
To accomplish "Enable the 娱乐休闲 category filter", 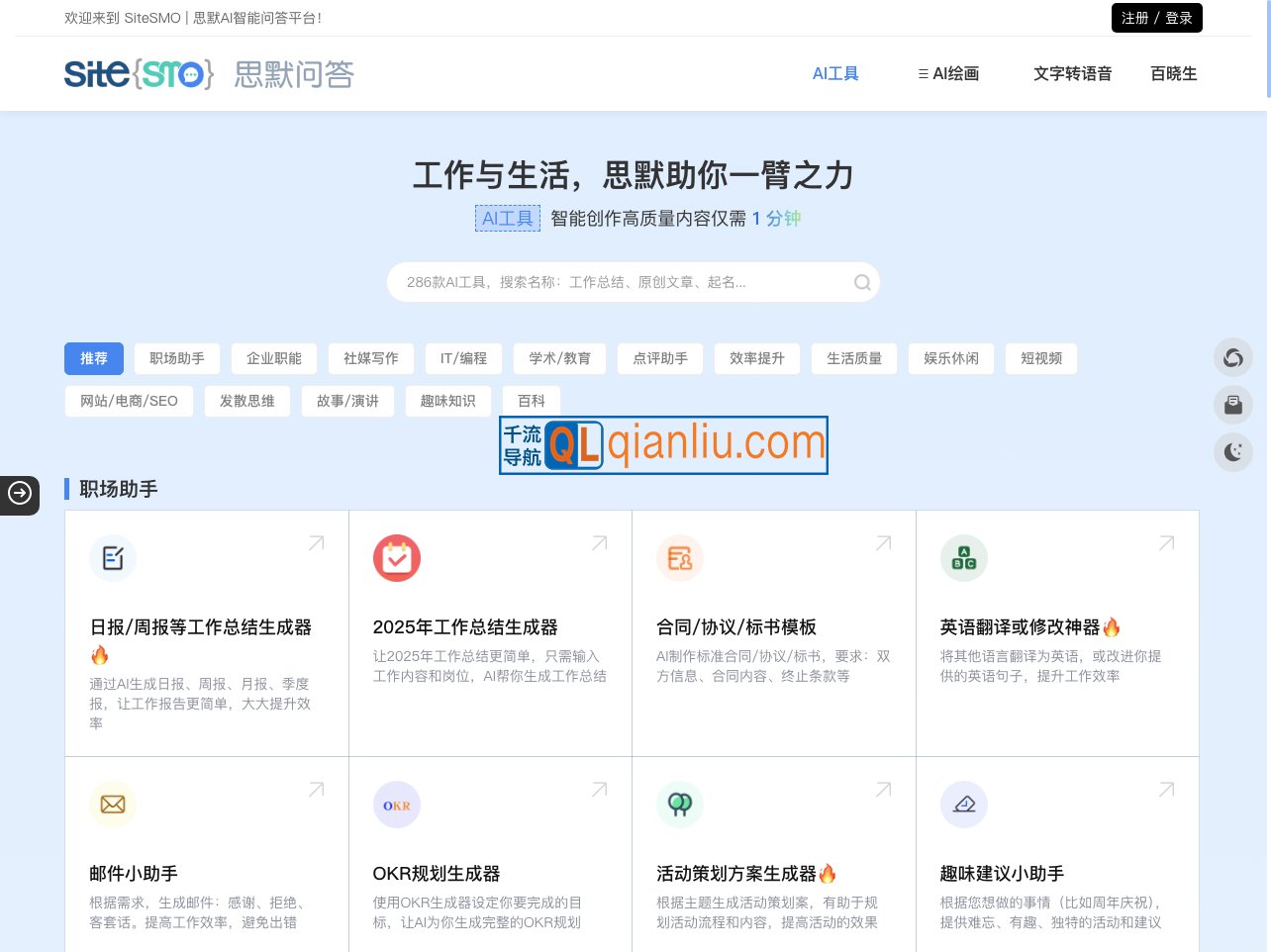I will 950,358.
